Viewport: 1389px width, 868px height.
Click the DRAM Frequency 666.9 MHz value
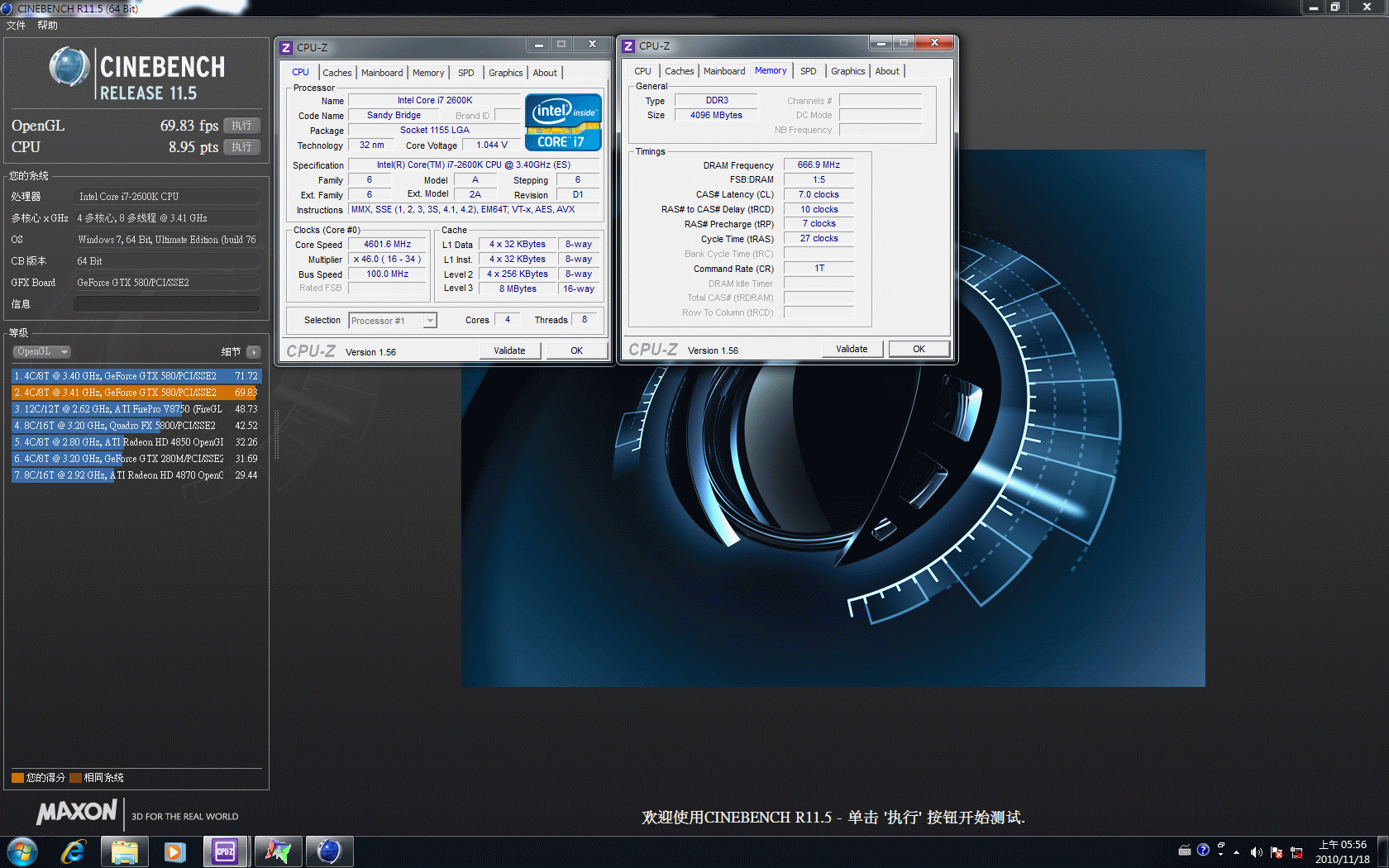point(819,165)
